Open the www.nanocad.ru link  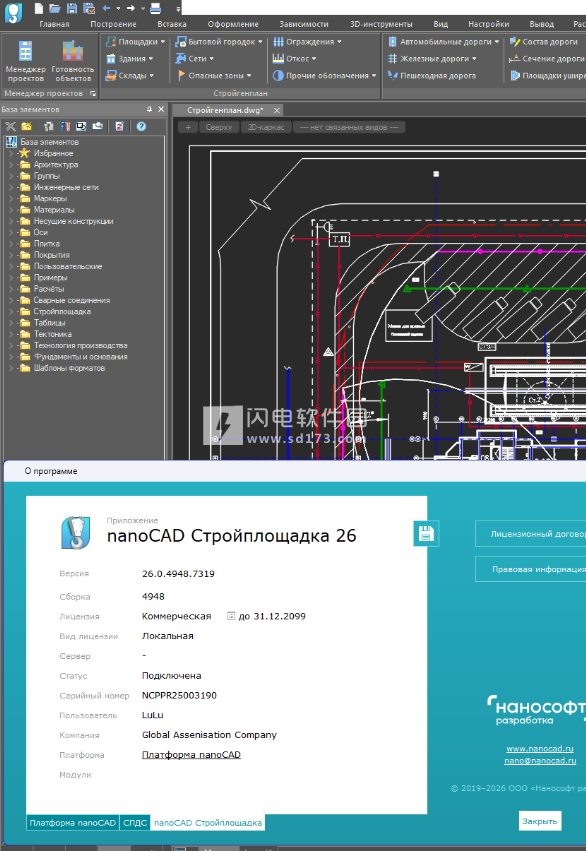(x=540, y=749)
